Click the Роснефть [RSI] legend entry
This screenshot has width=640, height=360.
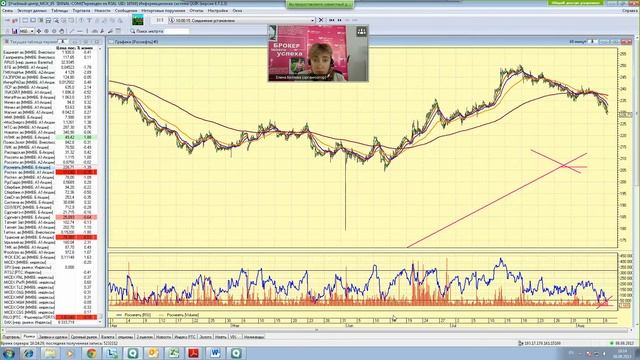(x=133, y=315)
